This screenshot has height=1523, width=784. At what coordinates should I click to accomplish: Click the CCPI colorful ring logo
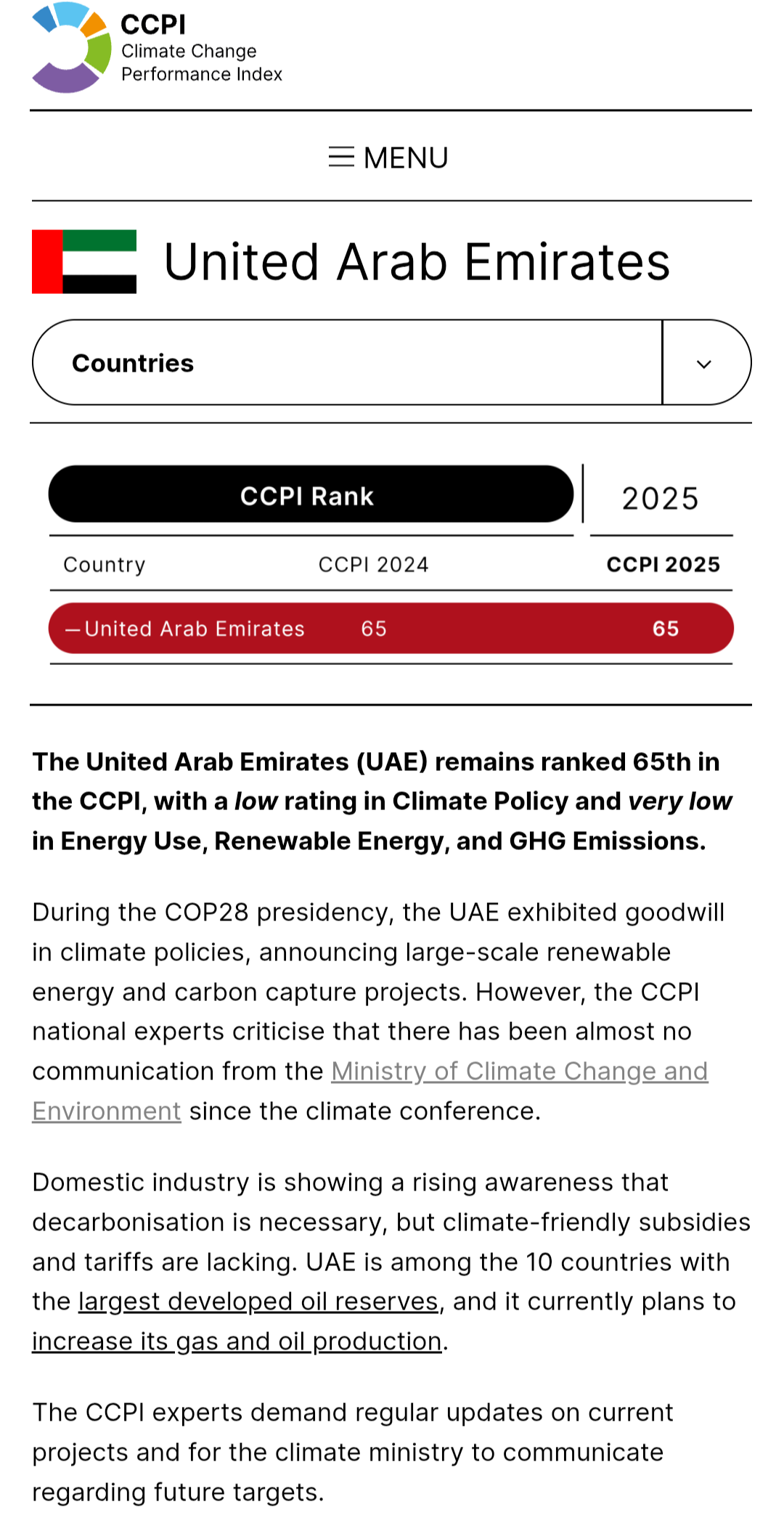point(71,48)
